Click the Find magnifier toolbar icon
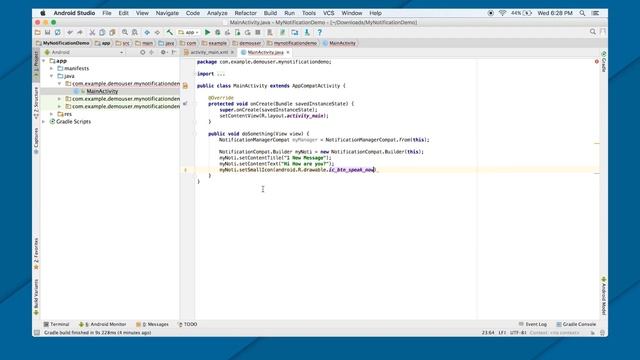Viewport: 640px width, 360px height. tap(125, 32)
